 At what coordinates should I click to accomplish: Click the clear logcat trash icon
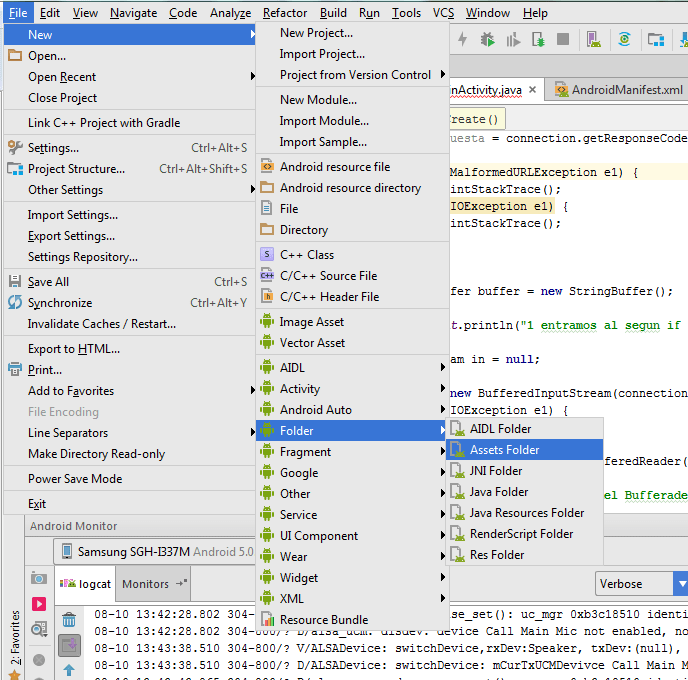pos(69,619)
